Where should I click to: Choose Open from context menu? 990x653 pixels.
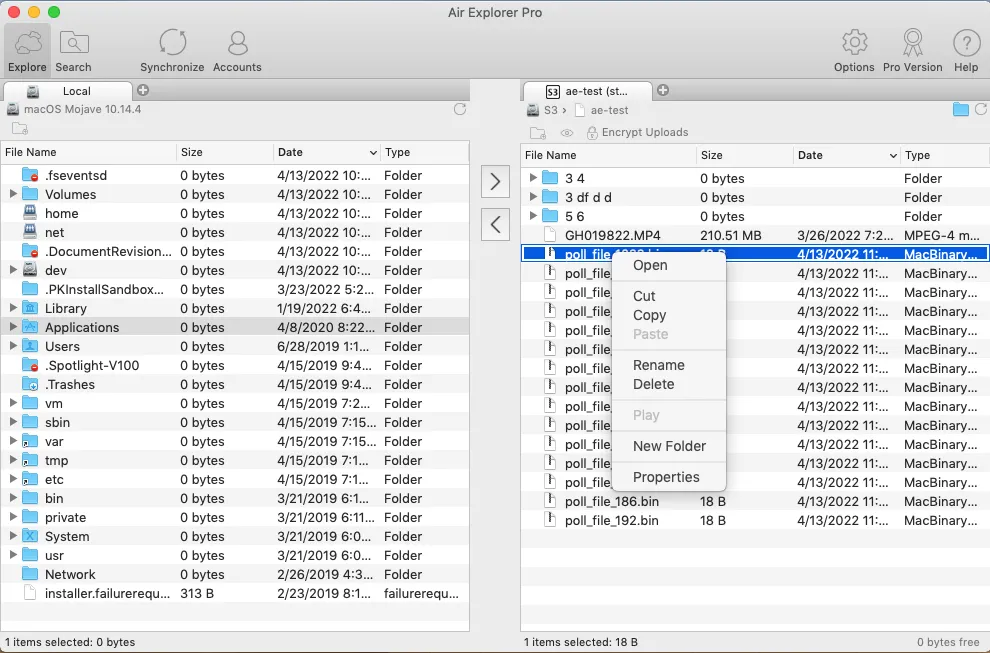click(669, 265)
